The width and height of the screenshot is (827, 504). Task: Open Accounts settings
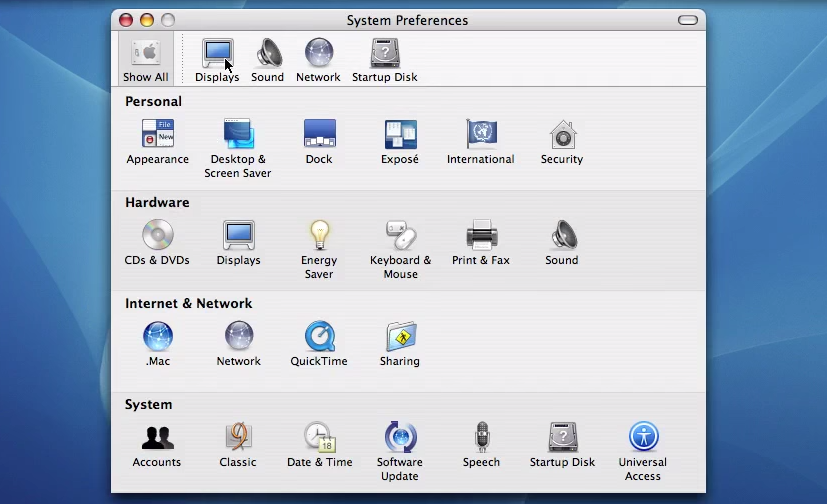pos(157,438)
